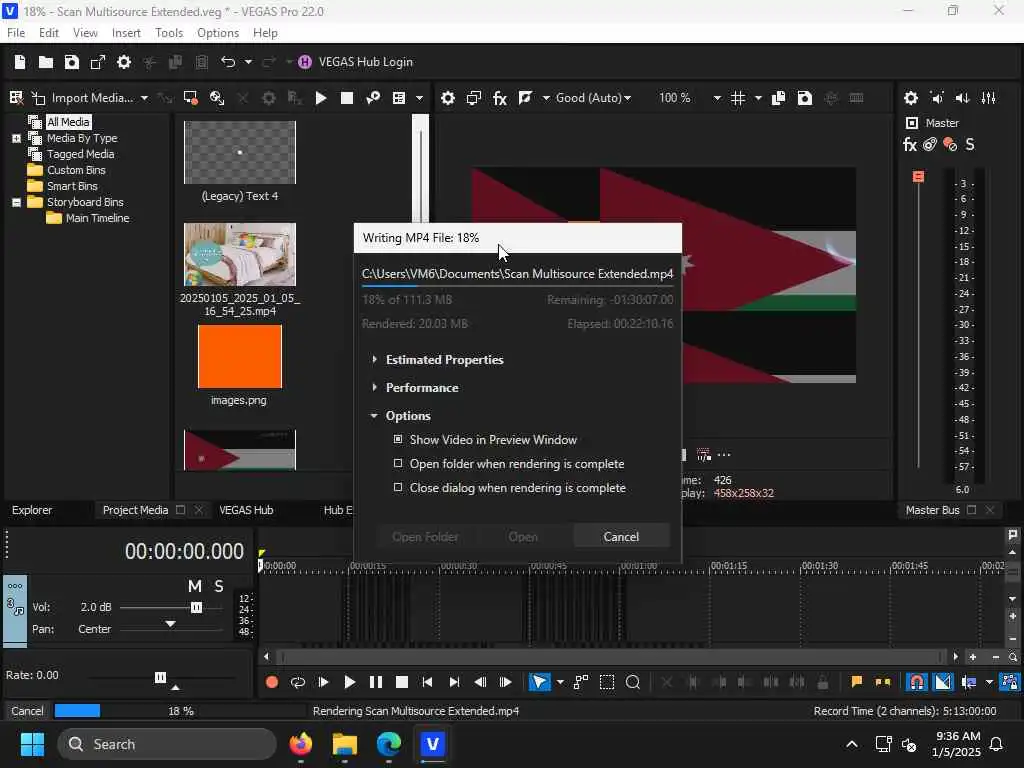Open VEGAS Hub Login

click(x=356, y=62)
